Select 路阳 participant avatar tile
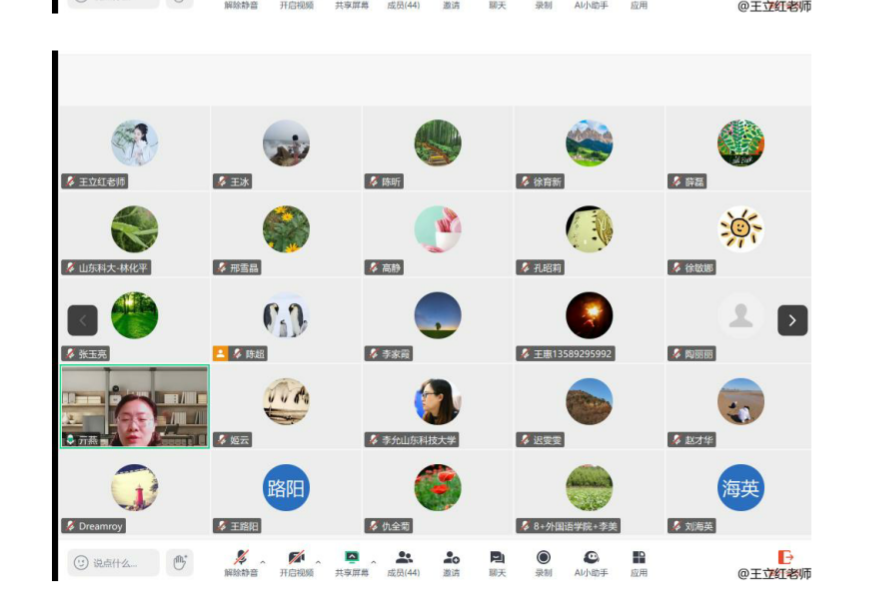Image resolution: width=896 pixels, height=592 pixels. 286,490
